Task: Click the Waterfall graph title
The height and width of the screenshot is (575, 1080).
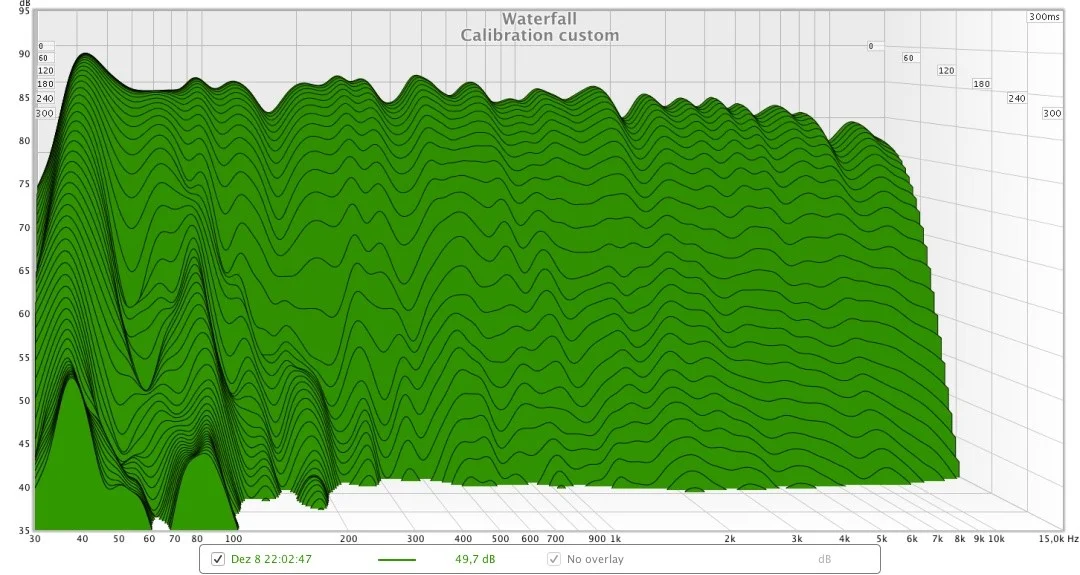Action: pyautogui.click(x=539, y=19)
